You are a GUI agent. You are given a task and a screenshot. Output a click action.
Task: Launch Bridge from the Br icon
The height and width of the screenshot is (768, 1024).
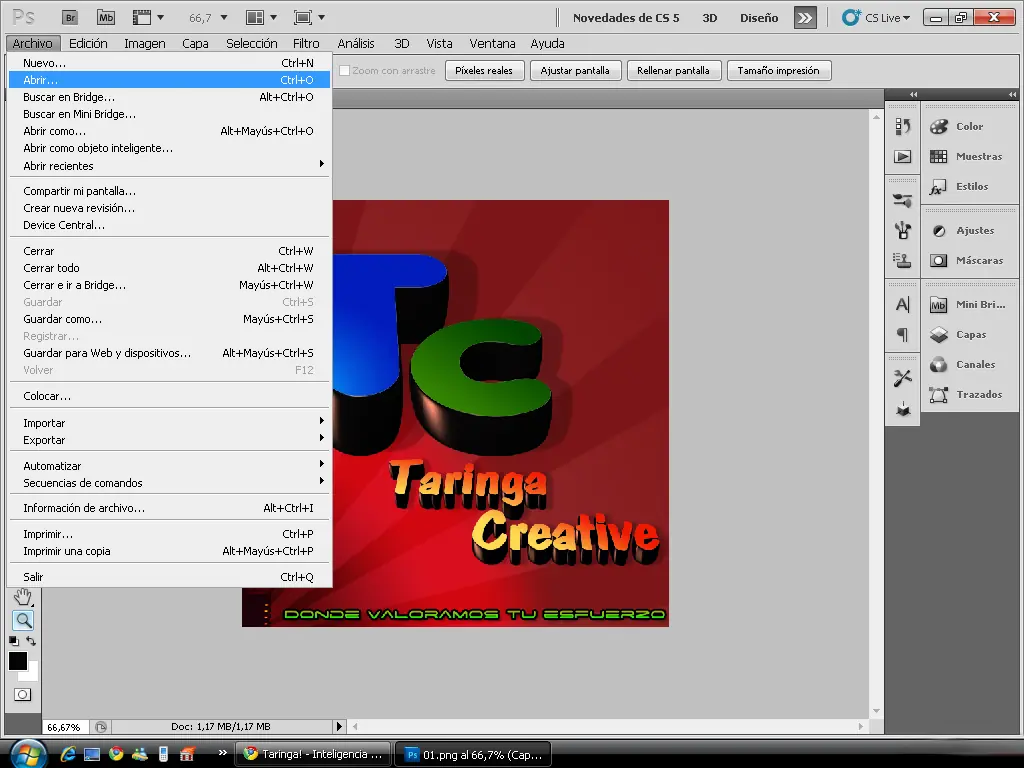[x=70, y=18]
